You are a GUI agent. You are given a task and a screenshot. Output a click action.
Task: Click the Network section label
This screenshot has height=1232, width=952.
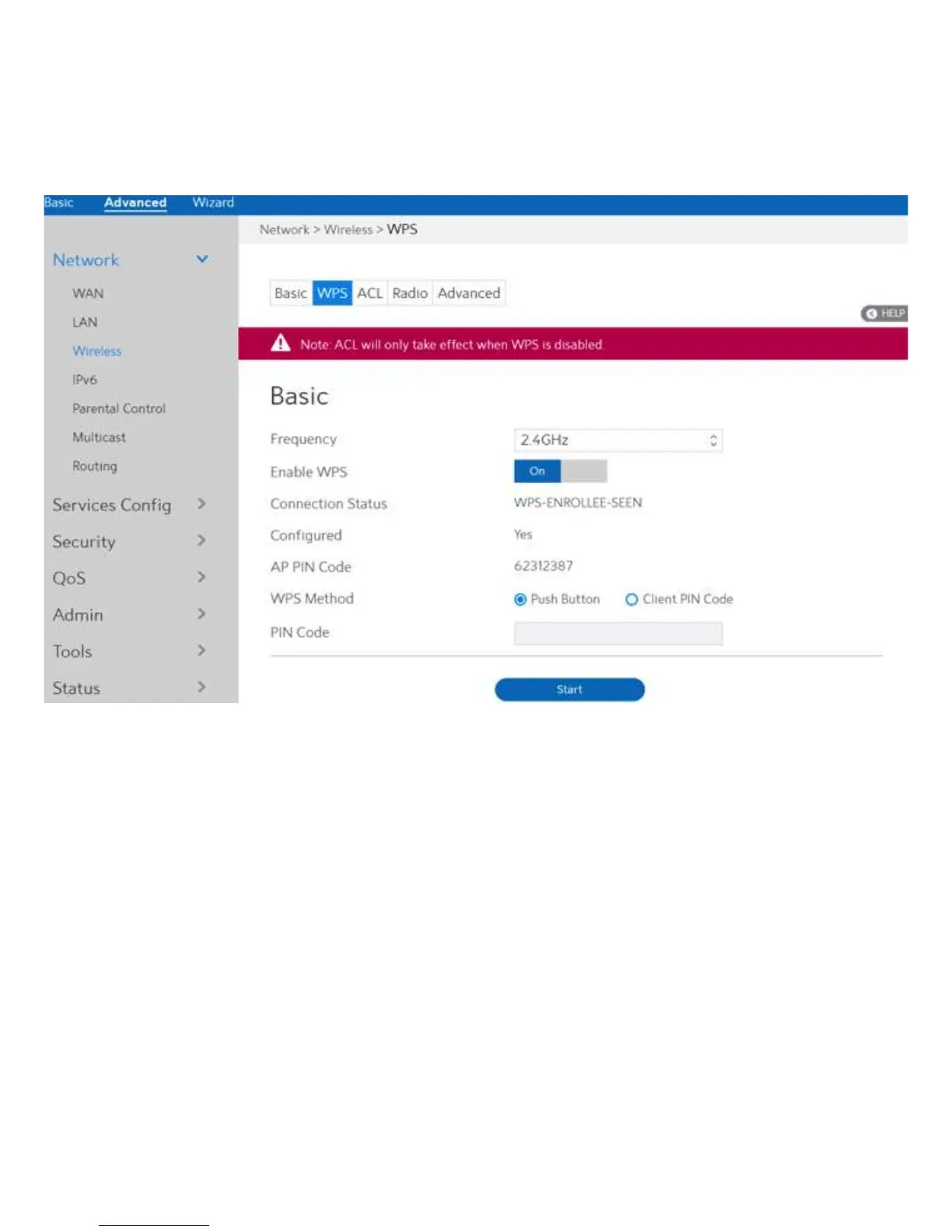(86, 261)
